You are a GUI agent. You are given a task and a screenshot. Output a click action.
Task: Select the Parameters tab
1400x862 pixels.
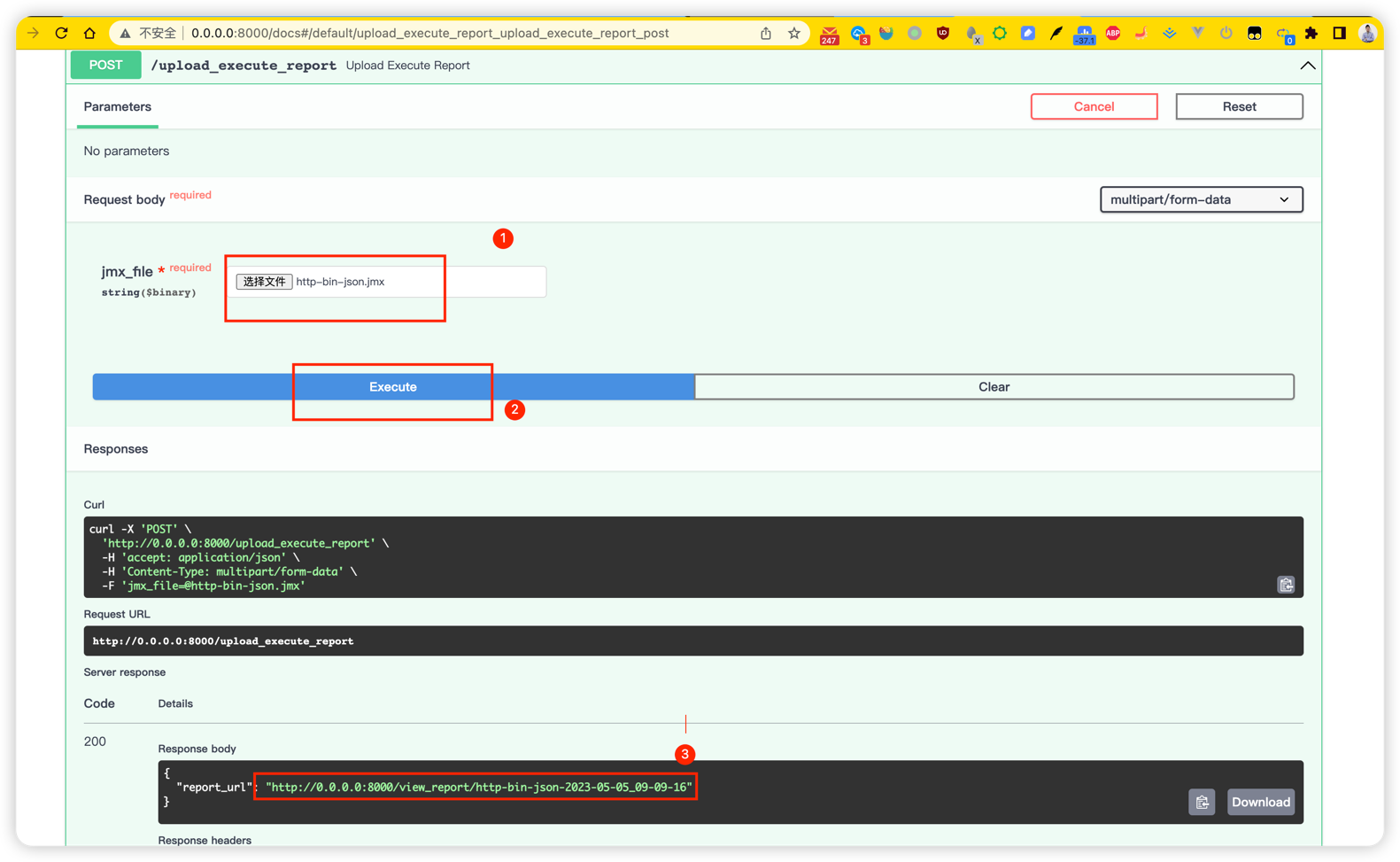coord(117,106)
